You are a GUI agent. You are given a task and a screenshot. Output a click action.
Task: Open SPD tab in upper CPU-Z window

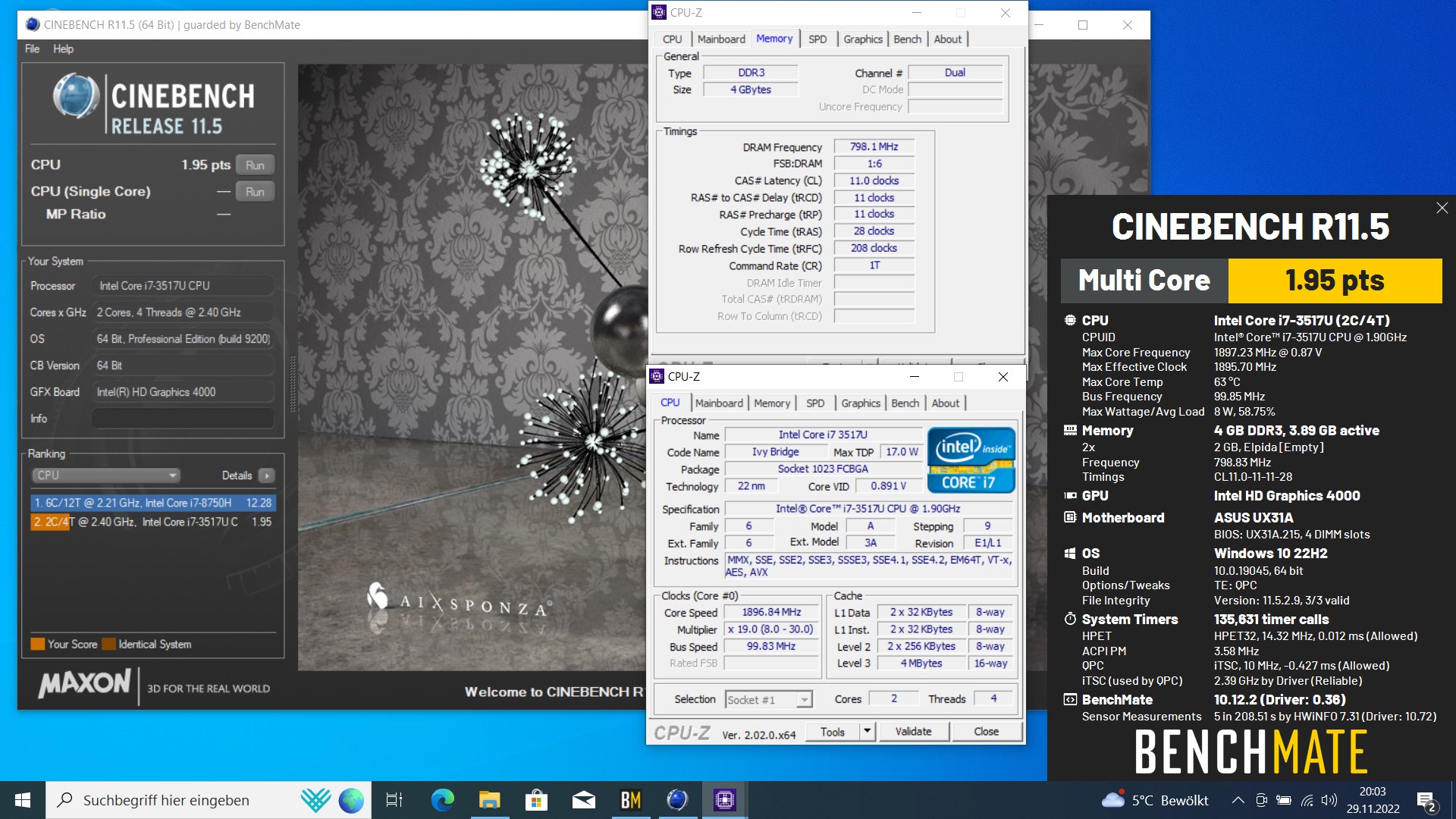(817, 39)
